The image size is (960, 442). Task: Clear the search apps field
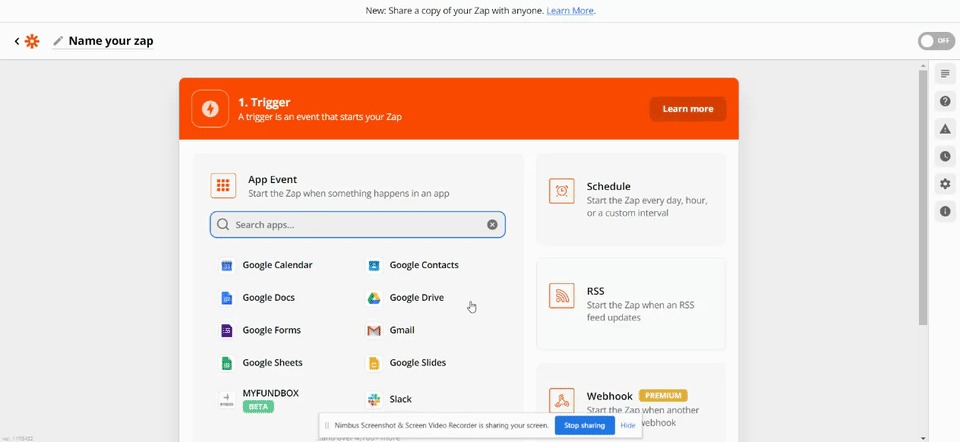pyautogui.click(x=492, y=225)
